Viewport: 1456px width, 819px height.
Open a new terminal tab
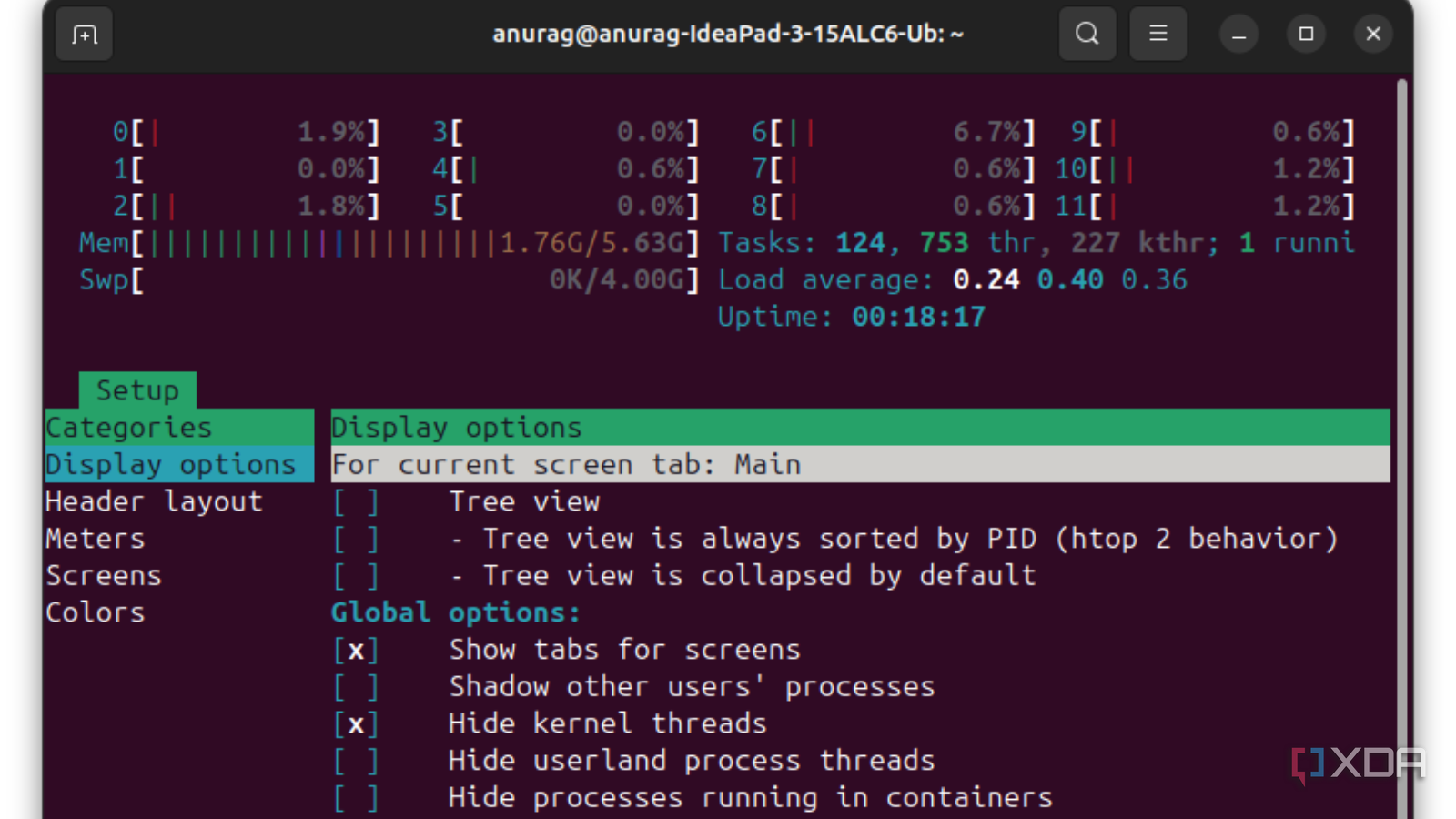(85, 35)
